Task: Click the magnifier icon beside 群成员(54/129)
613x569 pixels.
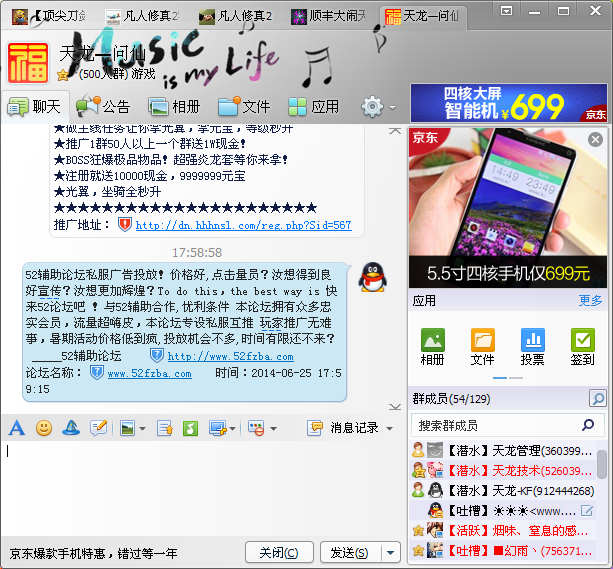Action: click(x=598, y=398)
